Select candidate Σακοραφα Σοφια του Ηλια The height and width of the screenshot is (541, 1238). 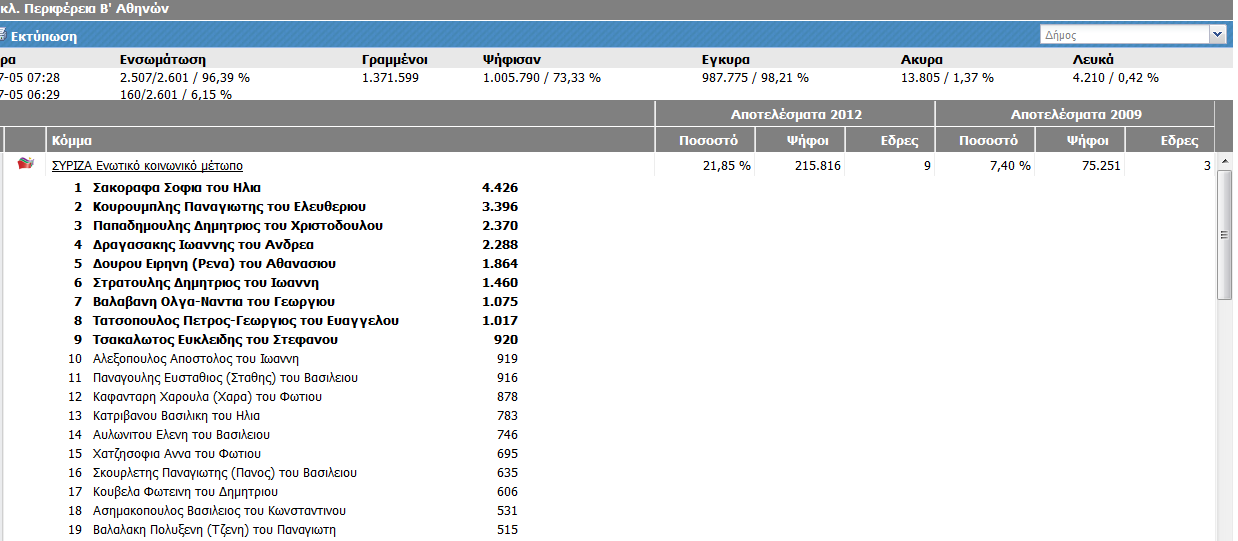pos(176,188)
